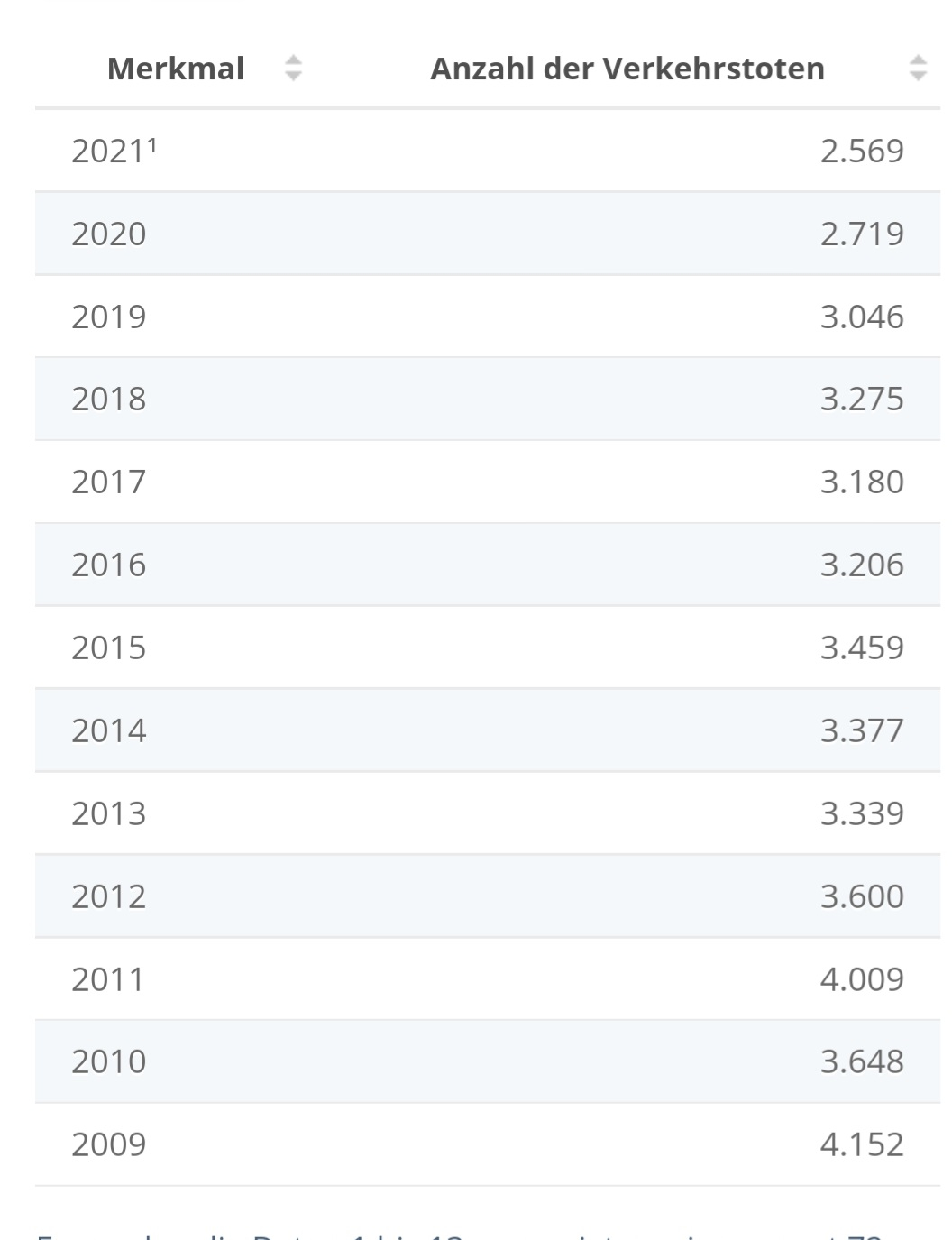Click sort arrows beside Anzahl der Verkehrstoten
Viewport: 952px width, 1240px height.
[x=918, y=69]
